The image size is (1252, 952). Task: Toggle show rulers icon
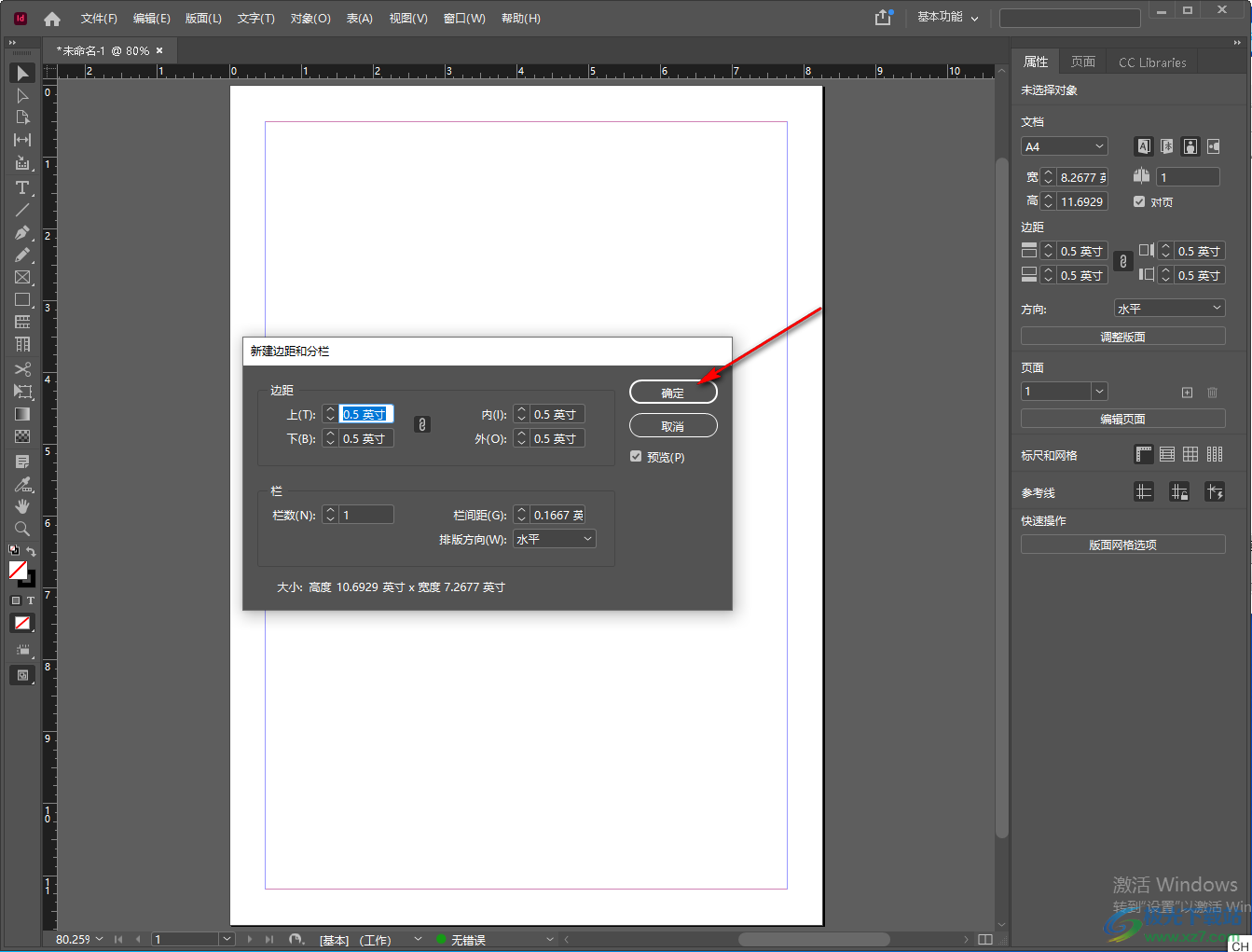[1144, 454]
